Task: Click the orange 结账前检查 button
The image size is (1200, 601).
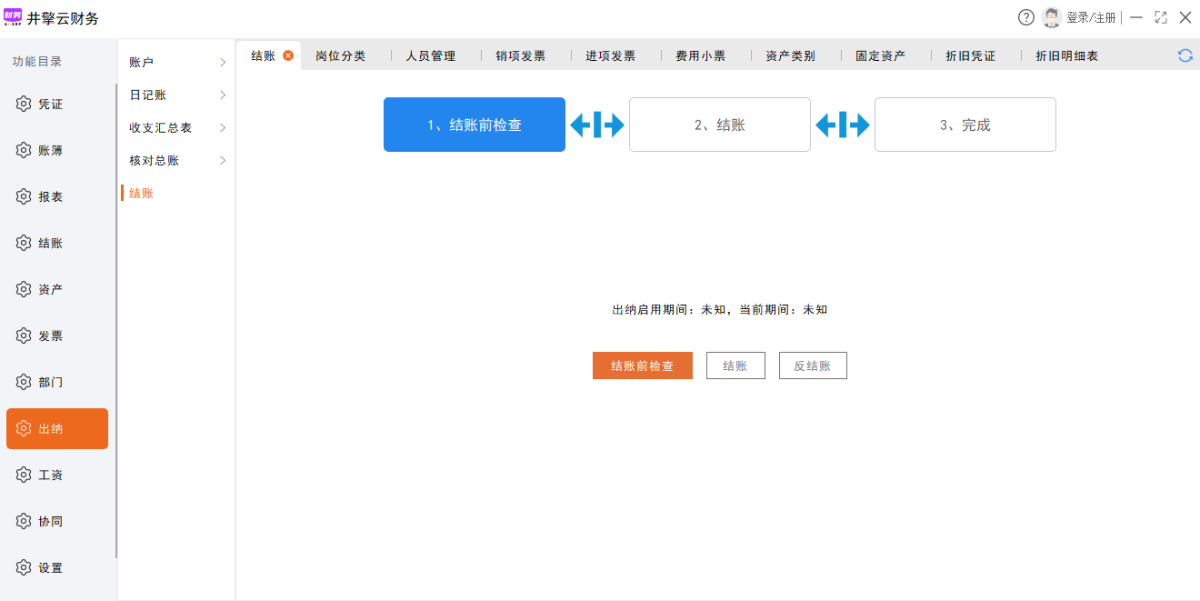Action: click(642, 366)
